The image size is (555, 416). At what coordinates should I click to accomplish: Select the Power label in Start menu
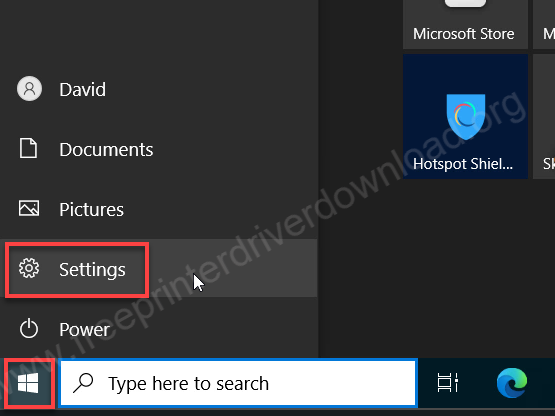coord(84,330)
